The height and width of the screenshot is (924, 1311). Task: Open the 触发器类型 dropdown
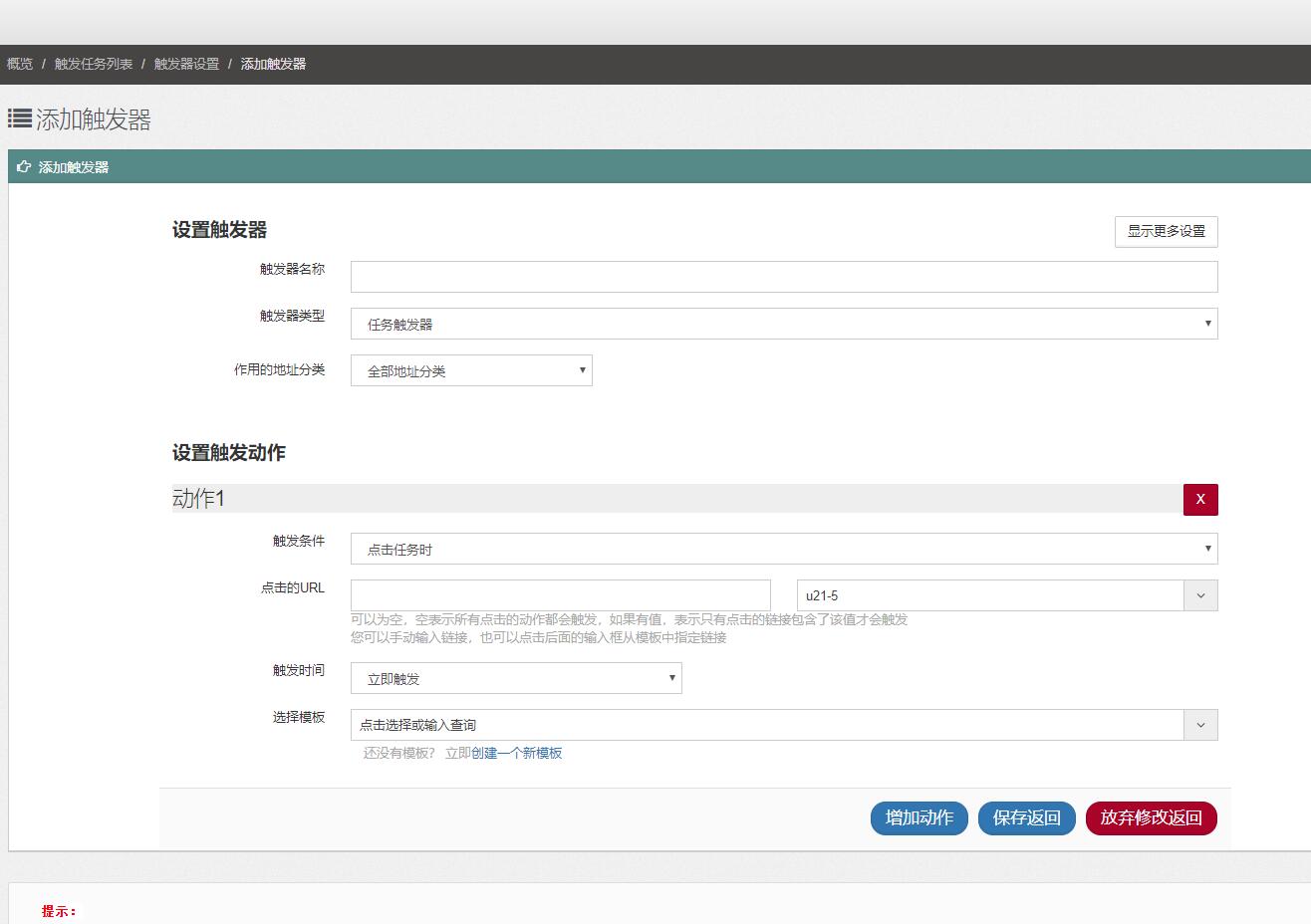click(783, 324)
